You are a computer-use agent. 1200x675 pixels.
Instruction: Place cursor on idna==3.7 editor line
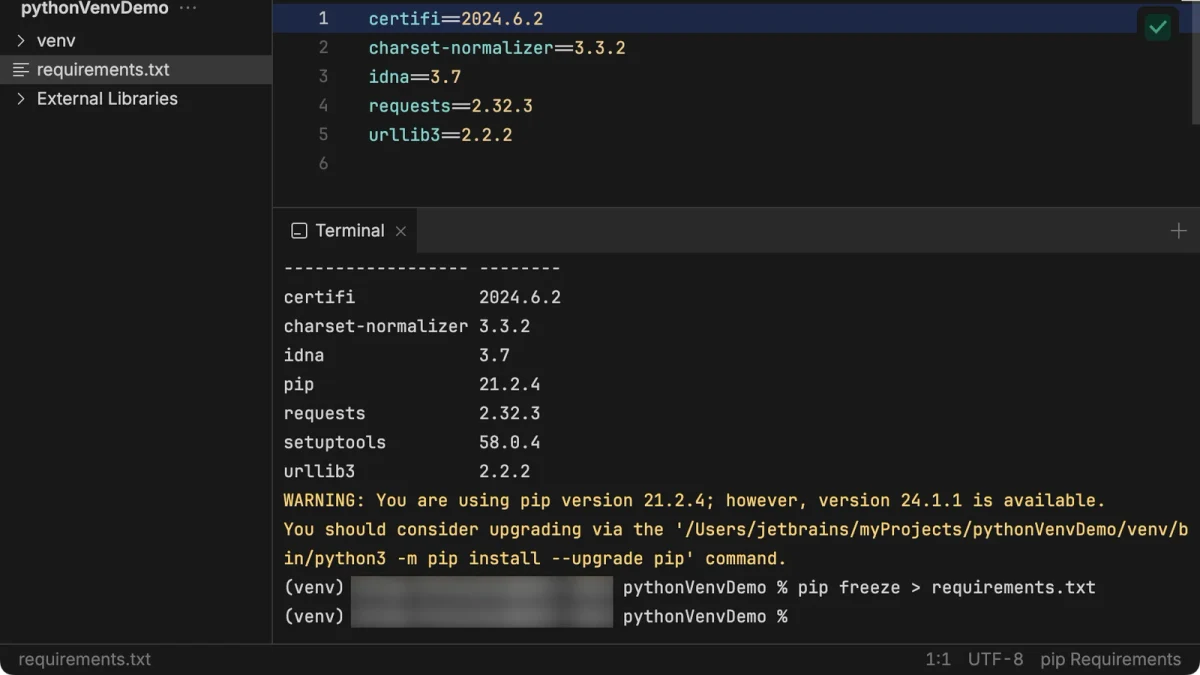tap(415, 77)
